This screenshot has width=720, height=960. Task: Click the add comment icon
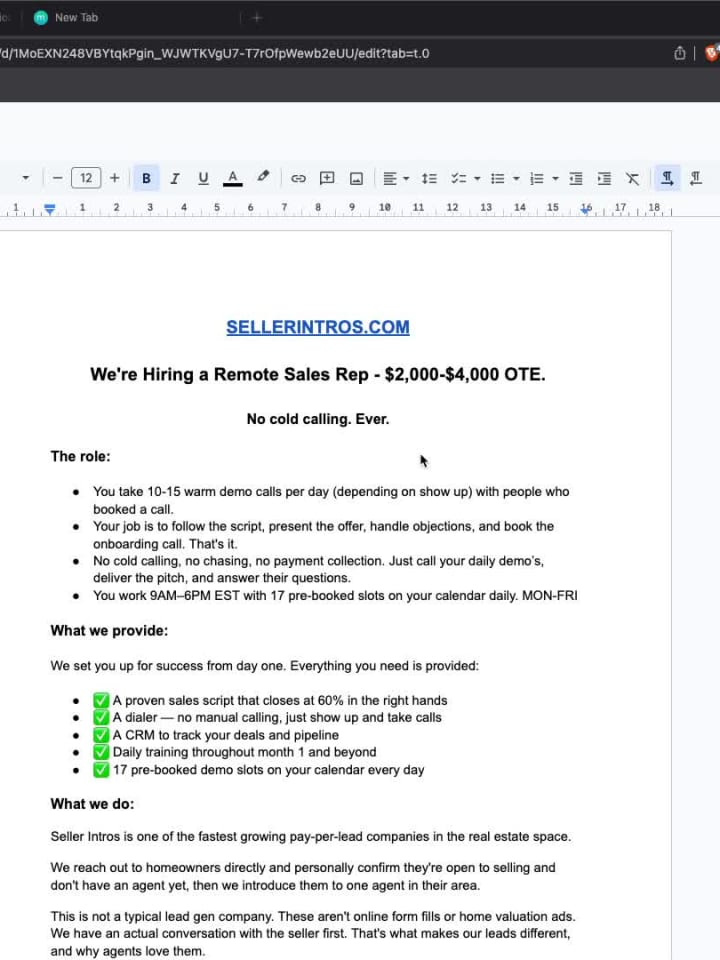pyautogui.click(x=327, y=178)
